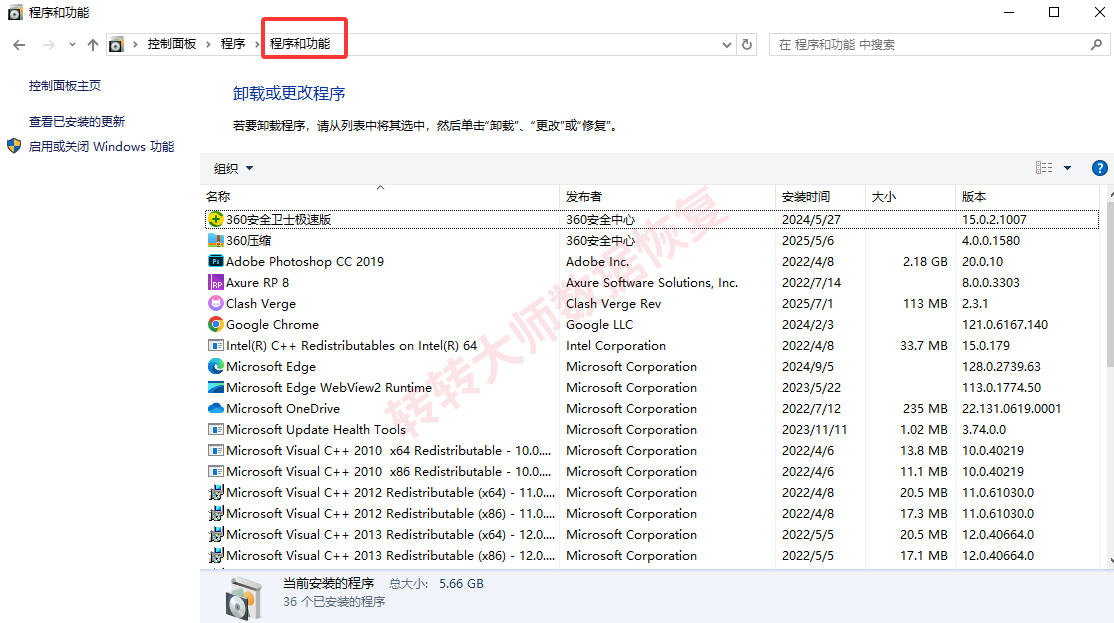Click the 360安全卫士极速版 program icon

(216, 220)
